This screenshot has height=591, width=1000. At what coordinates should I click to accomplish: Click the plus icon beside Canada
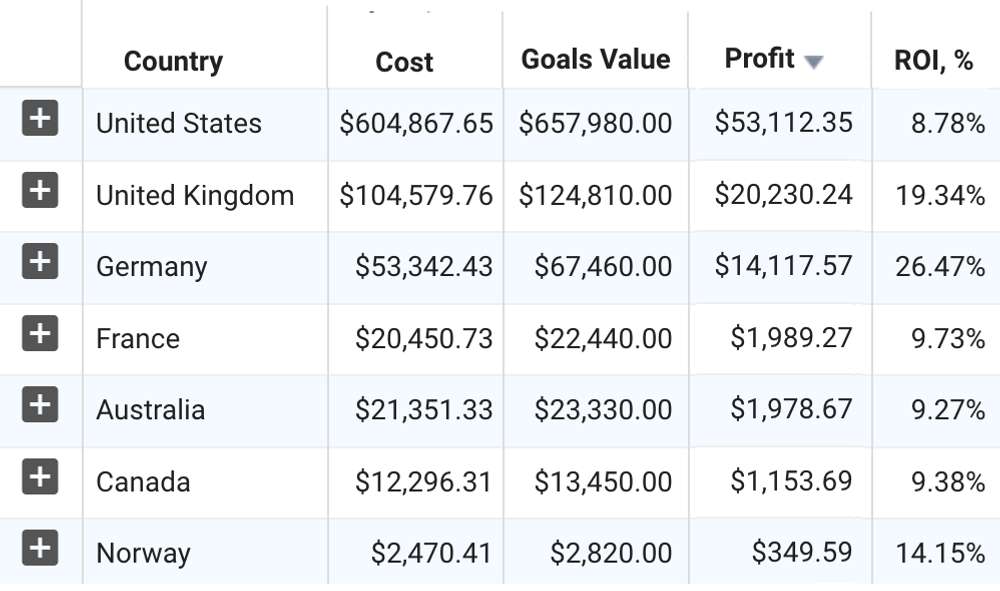click(40, 477)
